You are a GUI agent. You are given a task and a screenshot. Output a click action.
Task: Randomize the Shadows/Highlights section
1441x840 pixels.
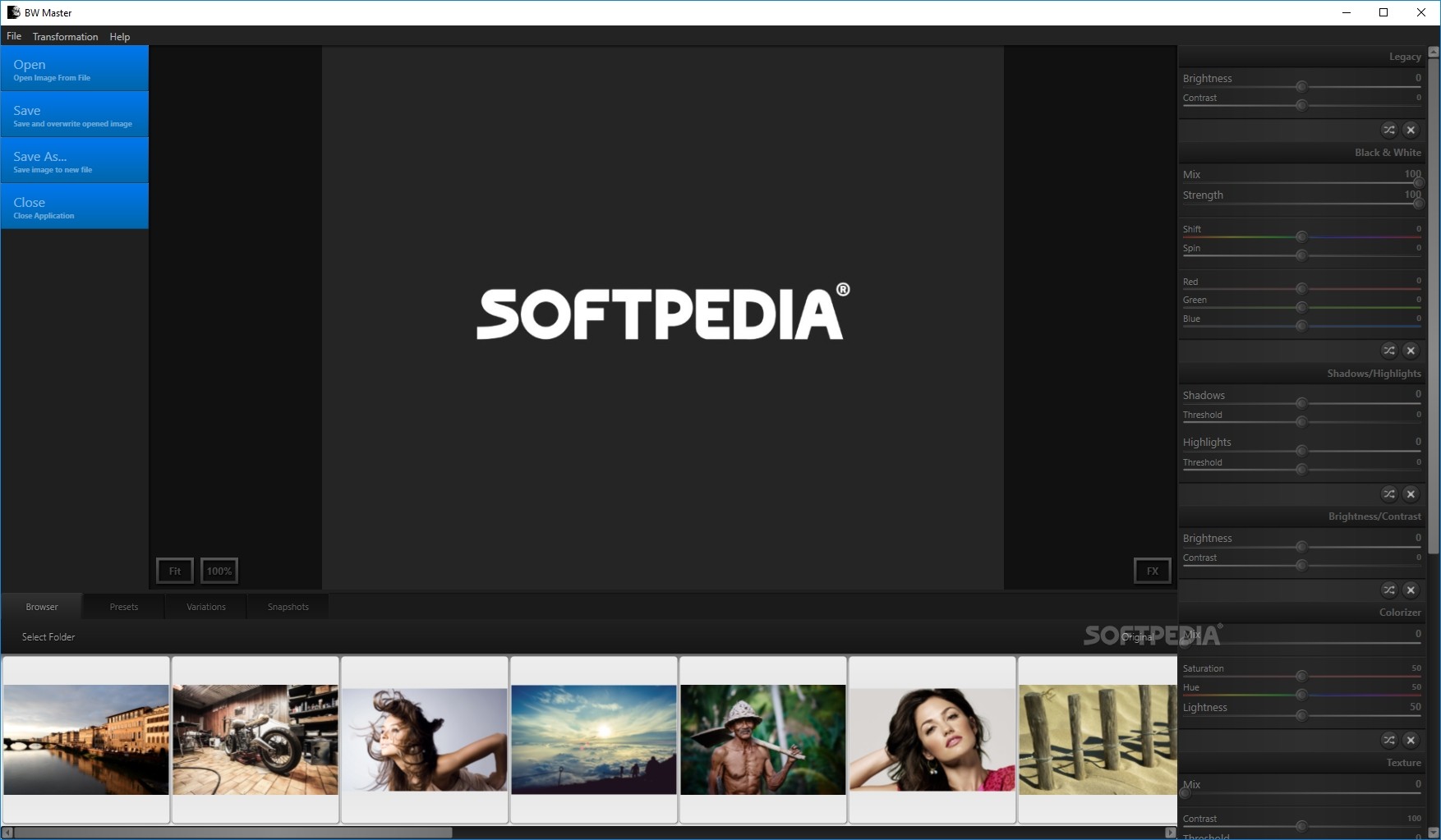coord(1388,493)
